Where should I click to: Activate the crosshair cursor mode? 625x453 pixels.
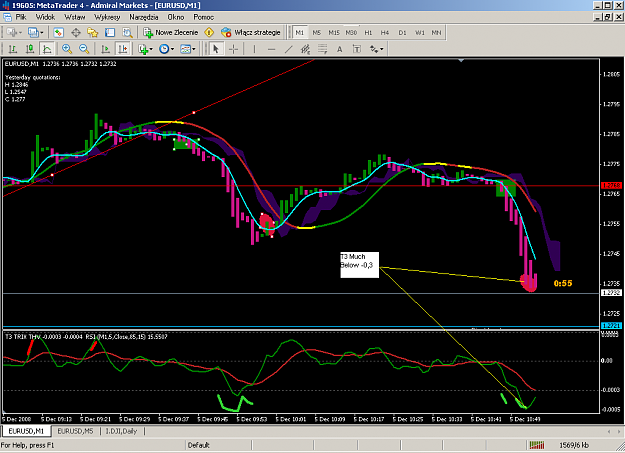(233, 49)
